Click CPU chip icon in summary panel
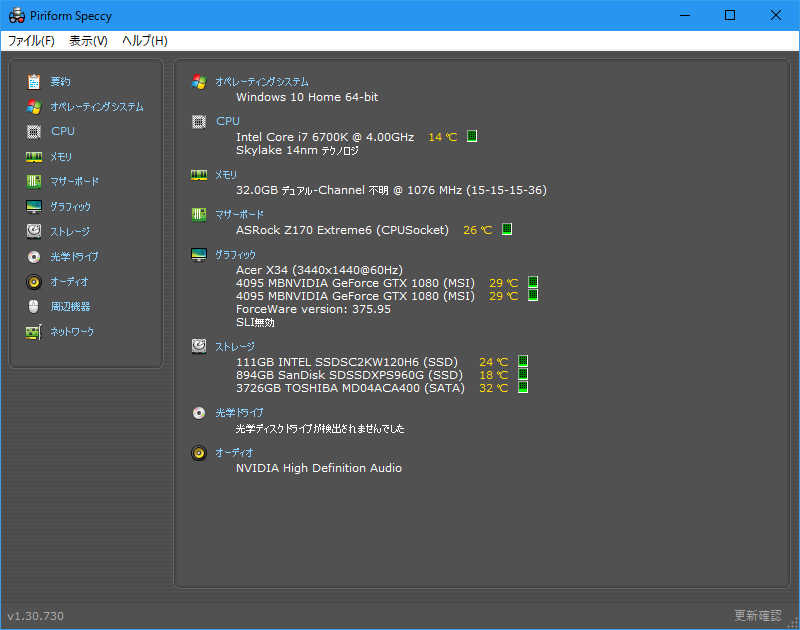The height and width of the screenshot is (630, 800). [x=199, y=121]
